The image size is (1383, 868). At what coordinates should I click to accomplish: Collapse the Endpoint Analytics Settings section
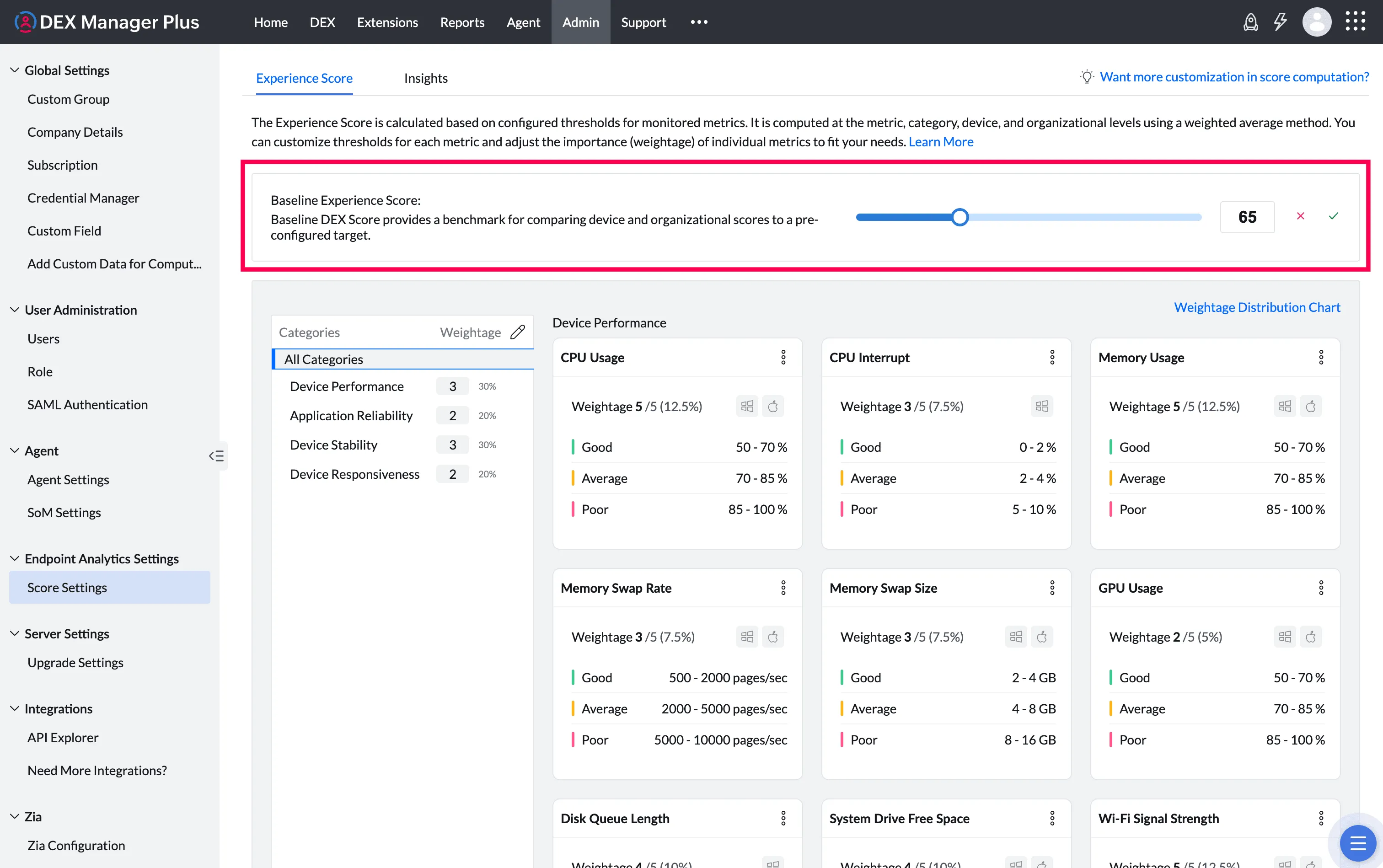(x=15, y=558)
